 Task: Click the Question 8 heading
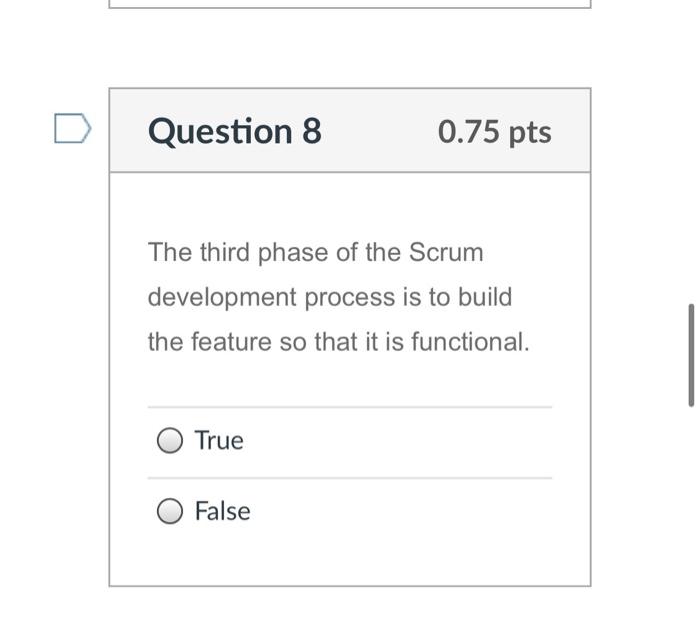click(235, 132)
